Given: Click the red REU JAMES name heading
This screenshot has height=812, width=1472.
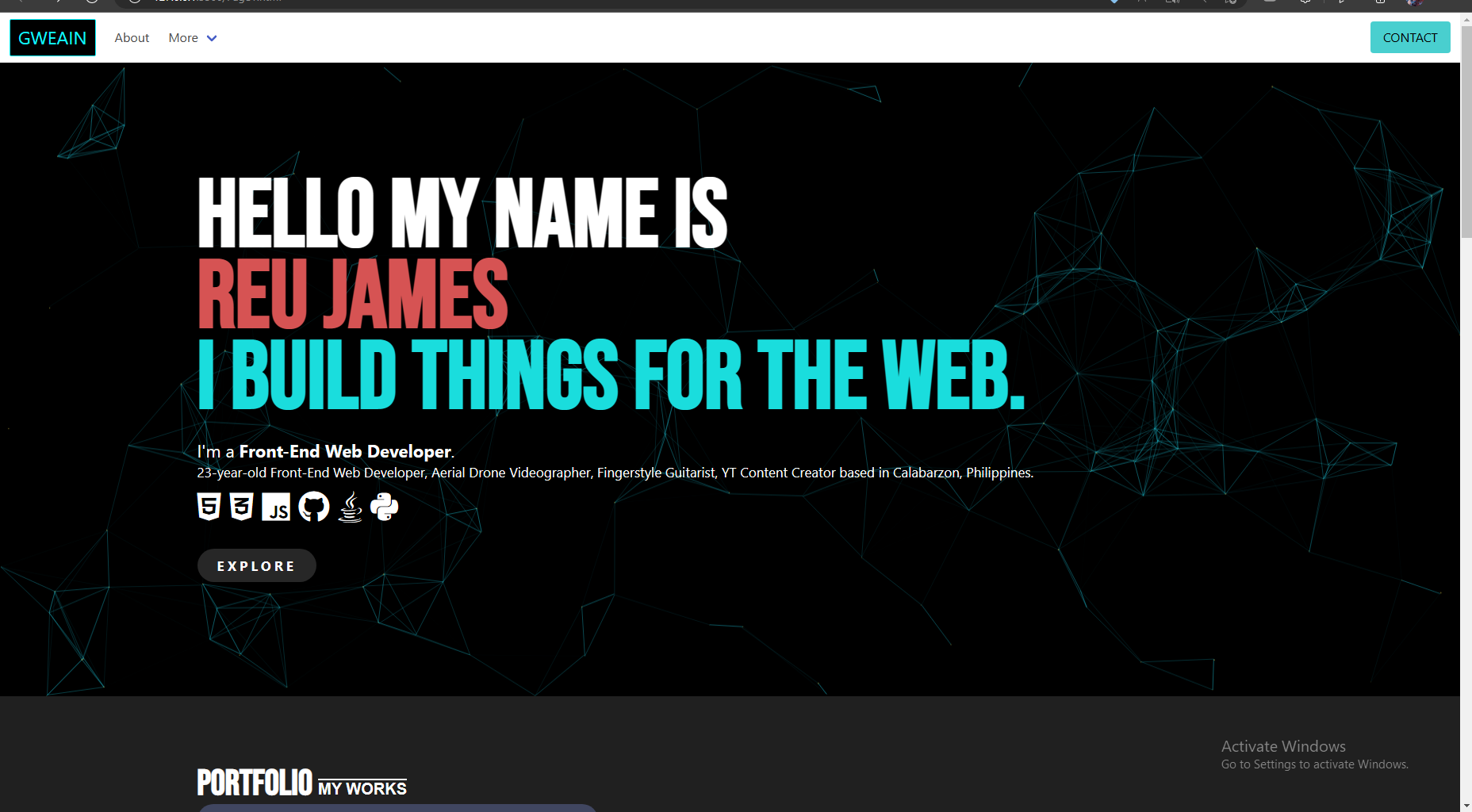Looking at the screenshot, I should 352,294.
